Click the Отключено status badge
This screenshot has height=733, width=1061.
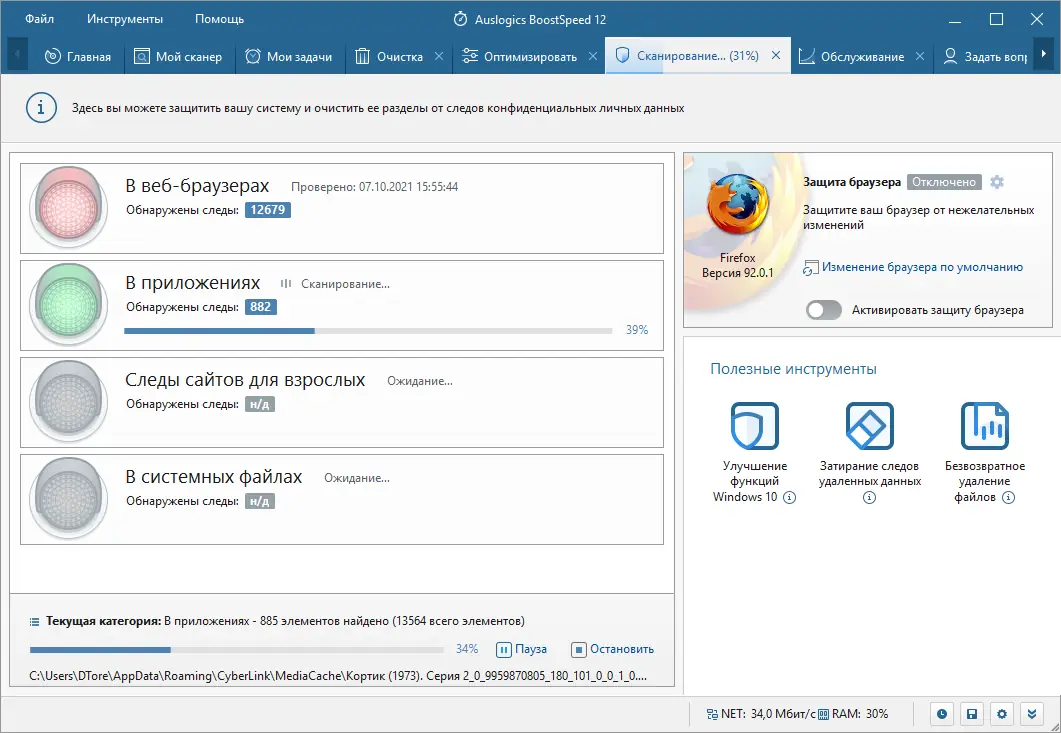click(x=944, y=182)
